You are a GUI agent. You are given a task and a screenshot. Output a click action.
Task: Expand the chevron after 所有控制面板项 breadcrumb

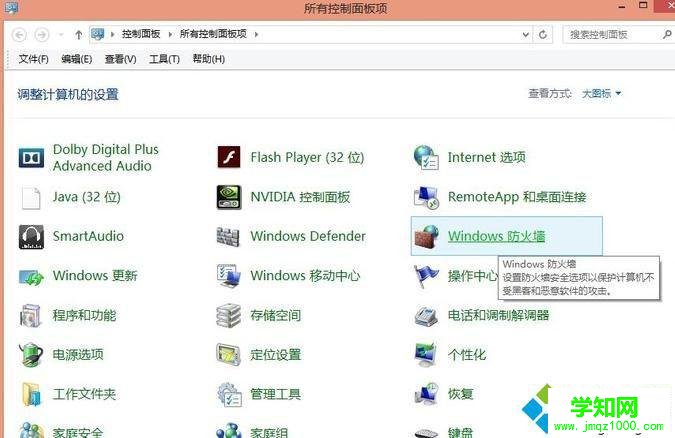[256, 34]
